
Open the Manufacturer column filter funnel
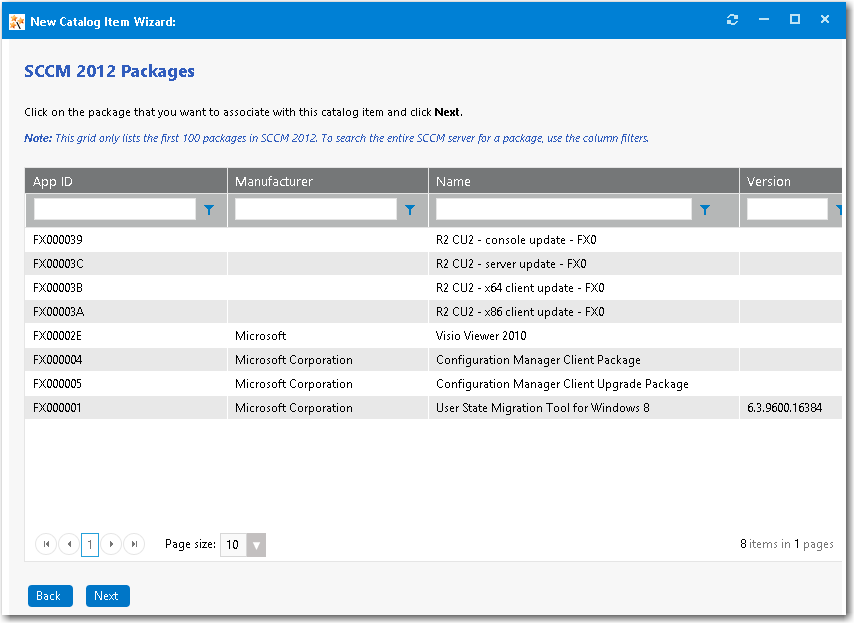click(410, 210)
